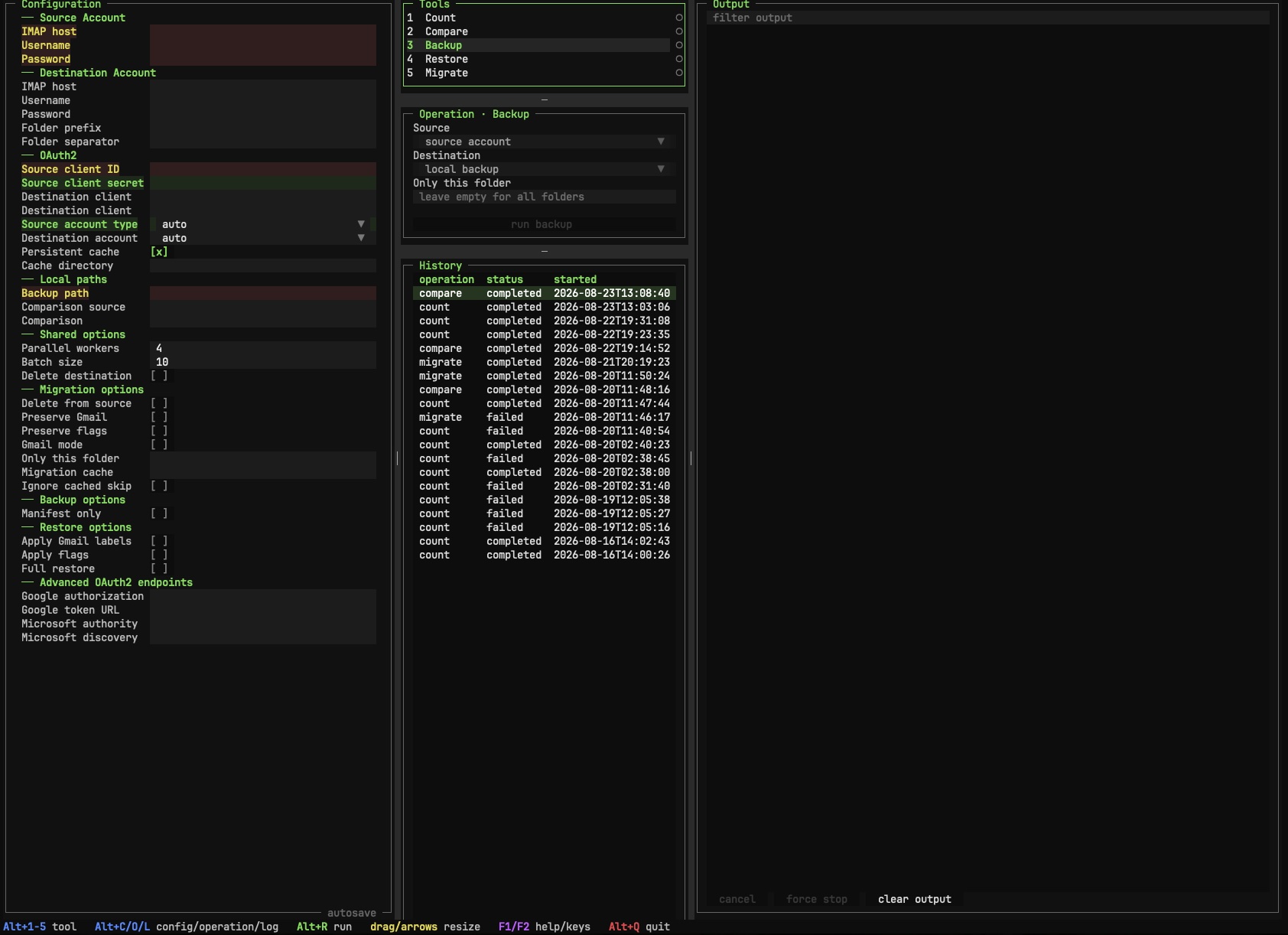The image size is (1288, 935).
Task: Click the Alt+C/O/L config/operation/log hint
Action: click(187, 927)
